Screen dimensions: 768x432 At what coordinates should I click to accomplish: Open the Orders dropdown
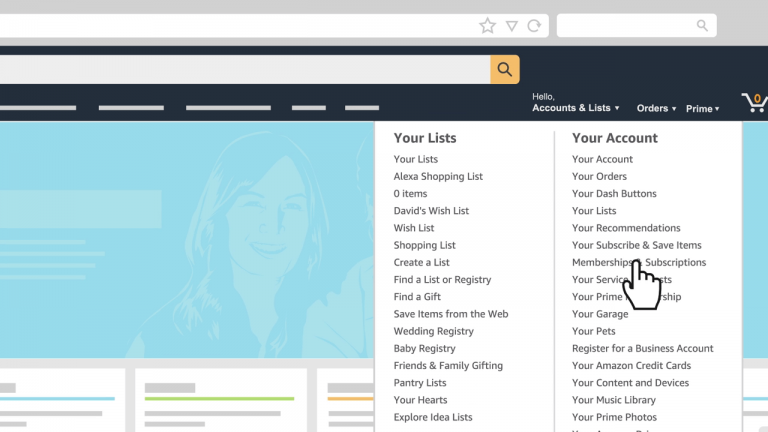click(x=656, y=108)
